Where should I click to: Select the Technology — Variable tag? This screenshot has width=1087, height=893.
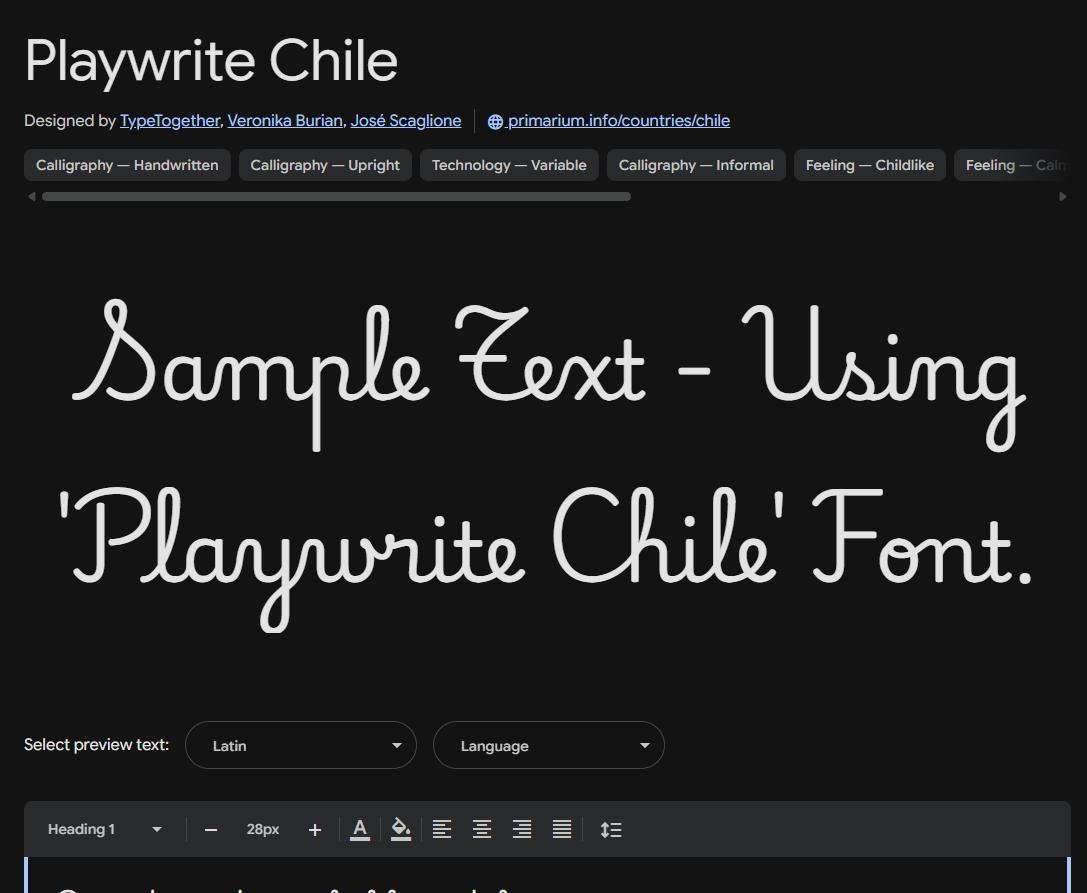(x=510, y=165)
